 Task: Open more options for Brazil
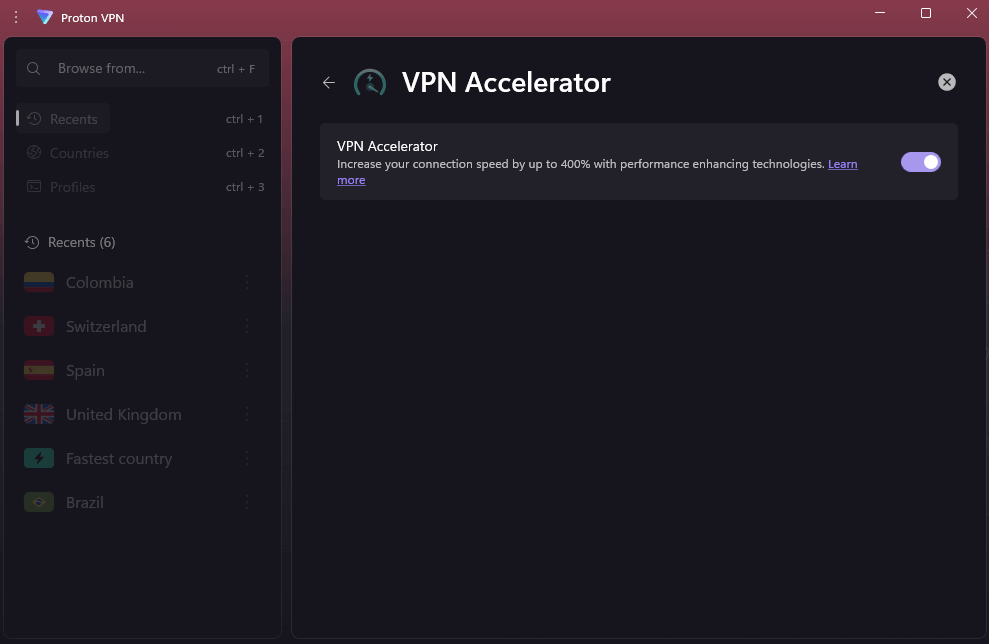tap(247, 503)
